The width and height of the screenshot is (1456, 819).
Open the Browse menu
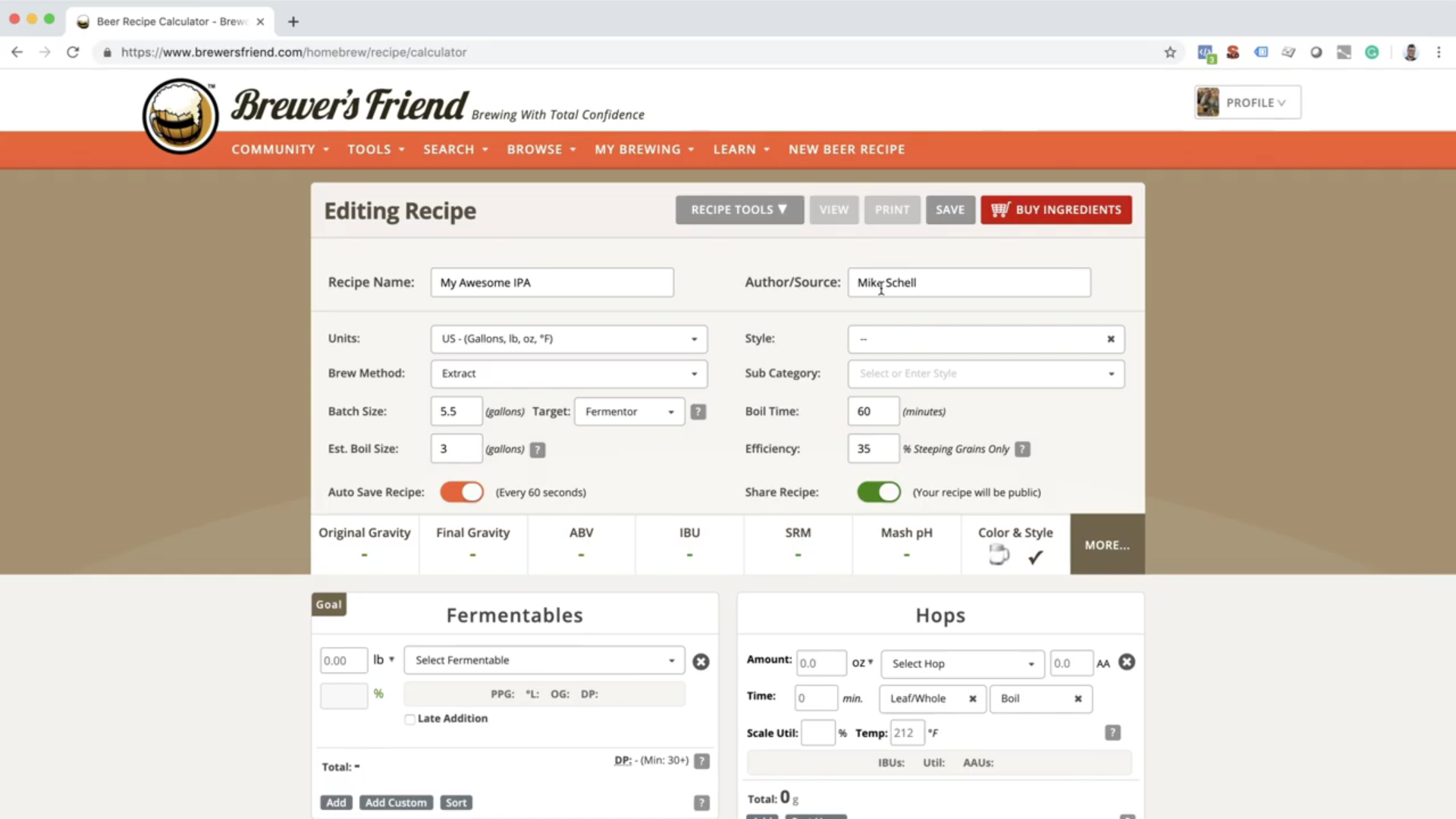(x=541, y=149)
